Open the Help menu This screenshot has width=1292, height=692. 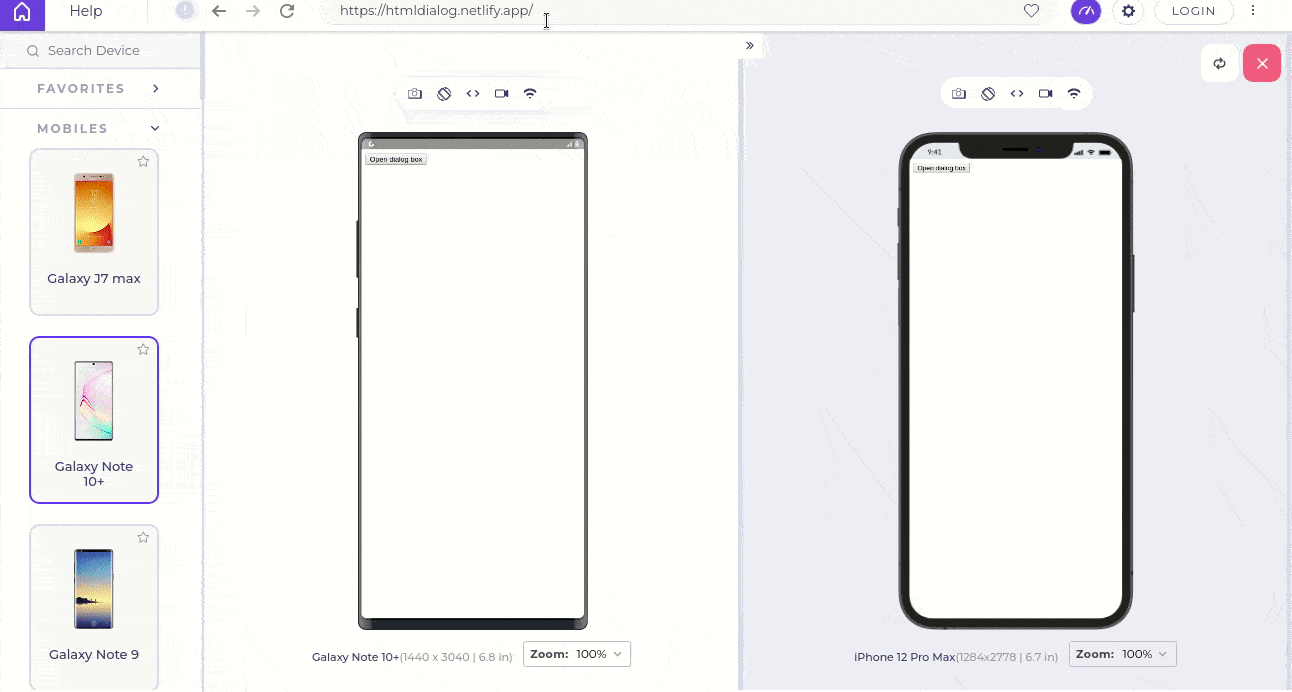[x=85, y=11]
